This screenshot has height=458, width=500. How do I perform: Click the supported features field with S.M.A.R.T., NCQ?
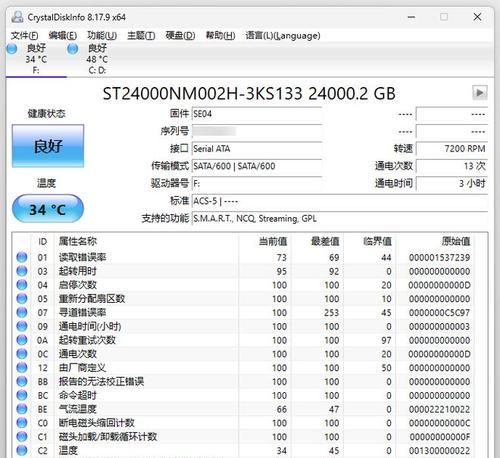340,218
